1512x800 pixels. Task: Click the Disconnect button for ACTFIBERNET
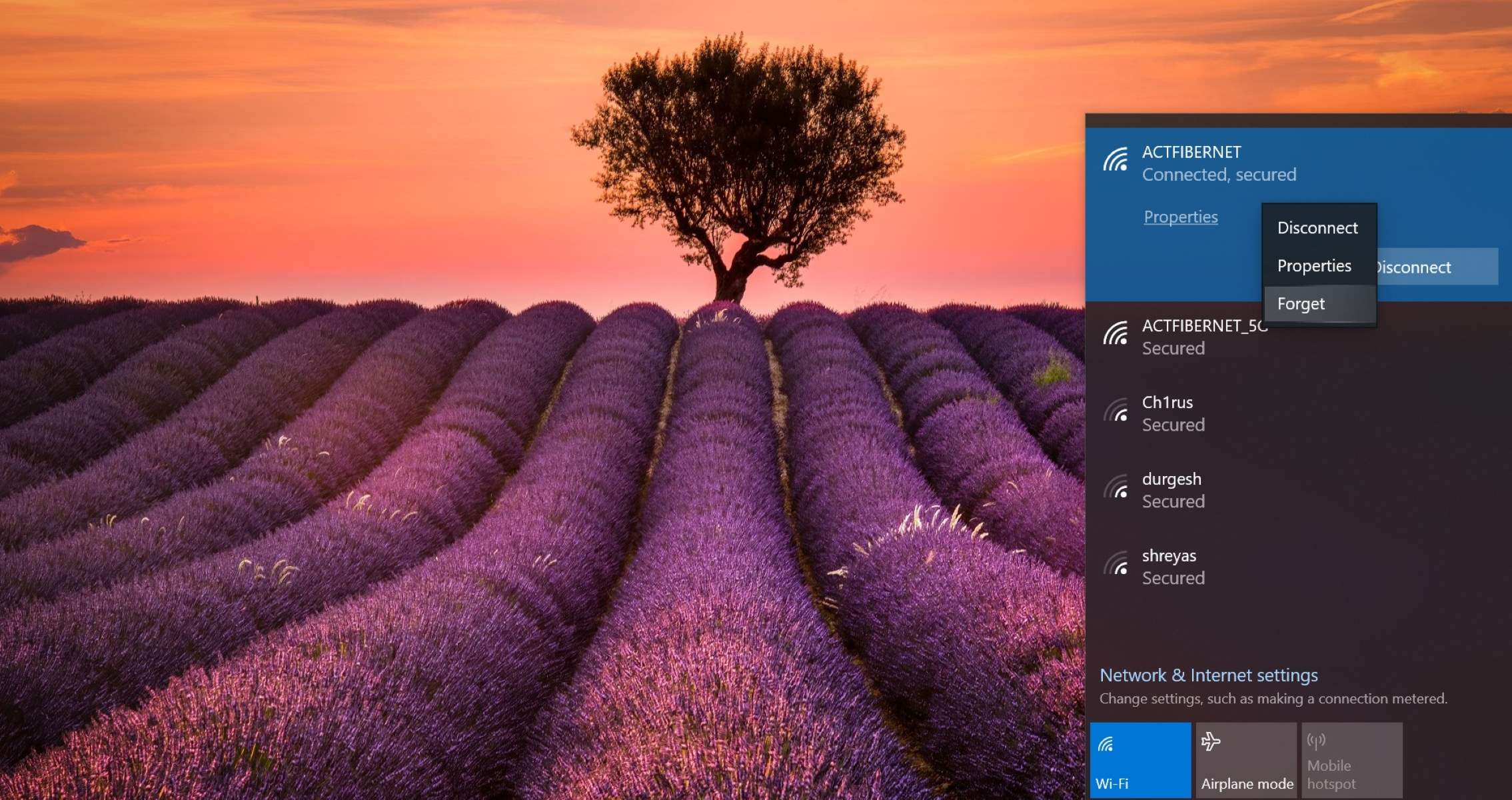tap(1414, 267)
